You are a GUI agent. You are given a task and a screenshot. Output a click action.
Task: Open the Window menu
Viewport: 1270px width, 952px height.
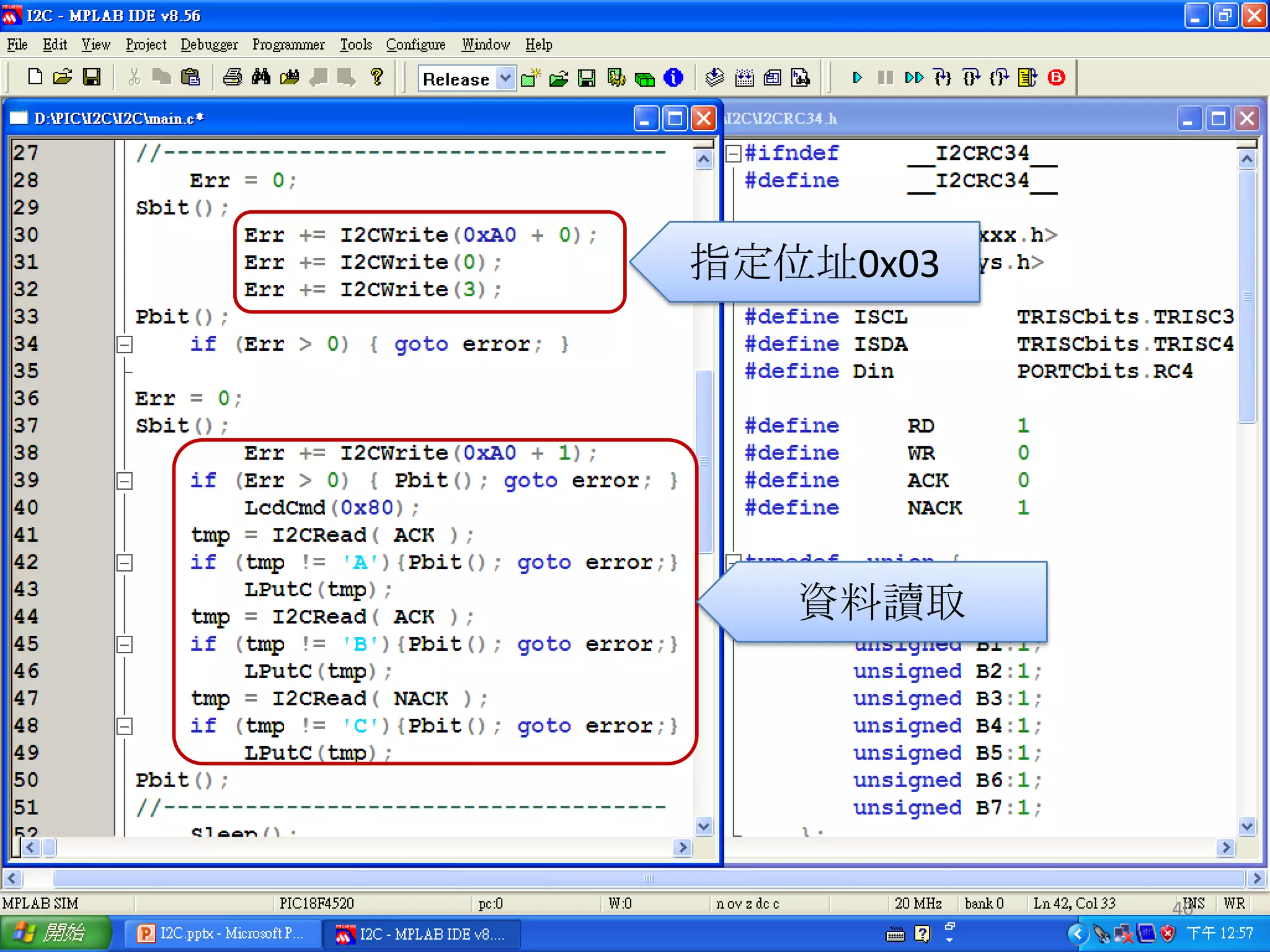(x=486, y=45)
